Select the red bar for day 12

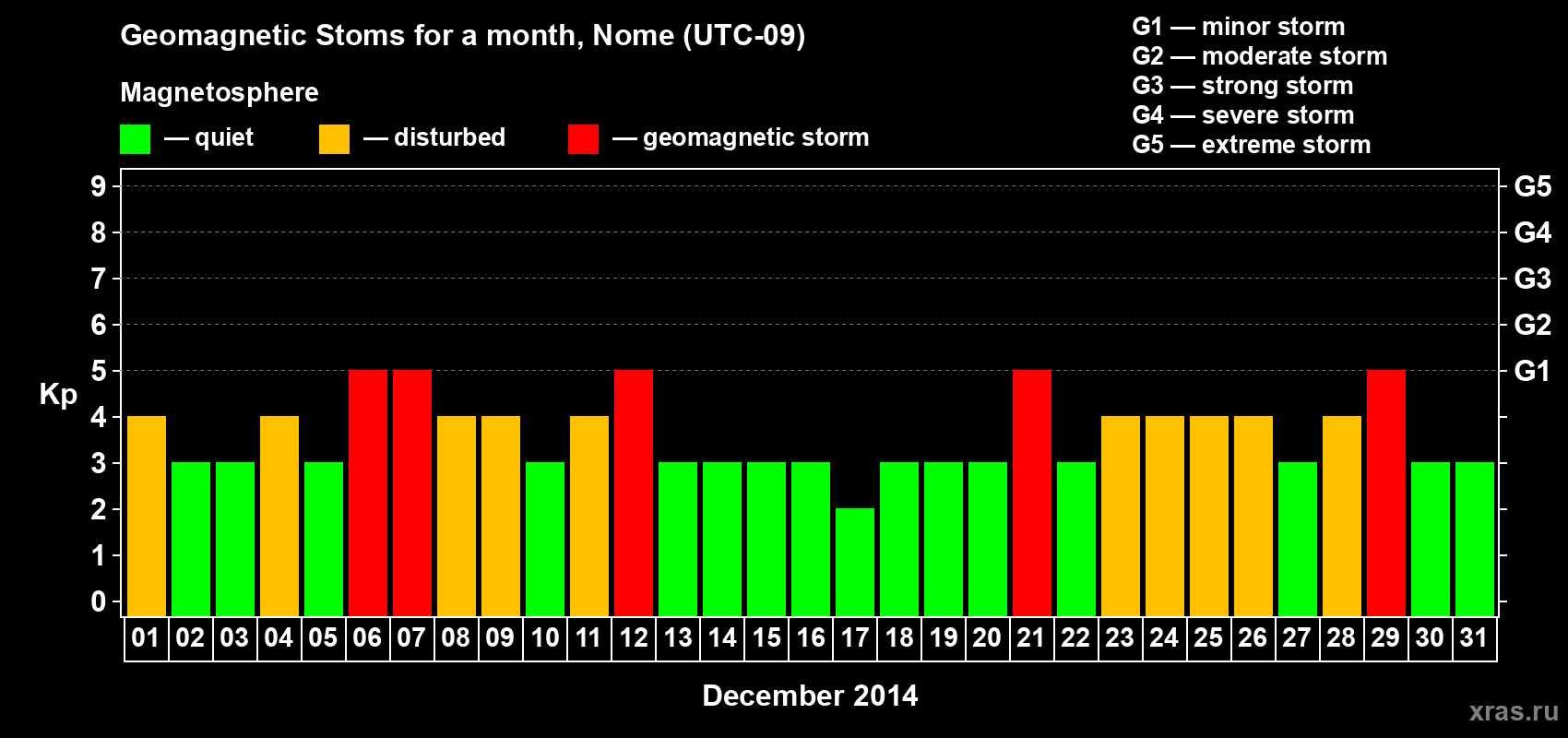point(634,493)
